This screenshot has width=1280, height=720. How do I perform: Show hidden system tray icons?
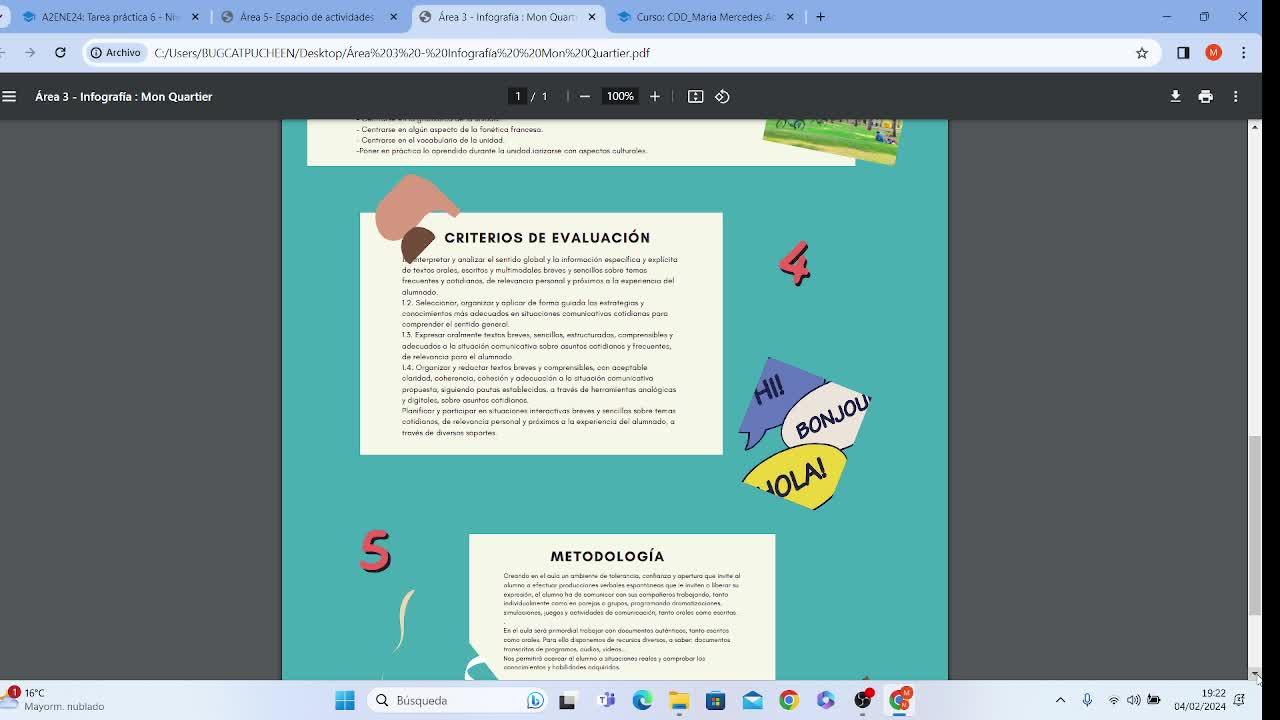coord(1060,700)
